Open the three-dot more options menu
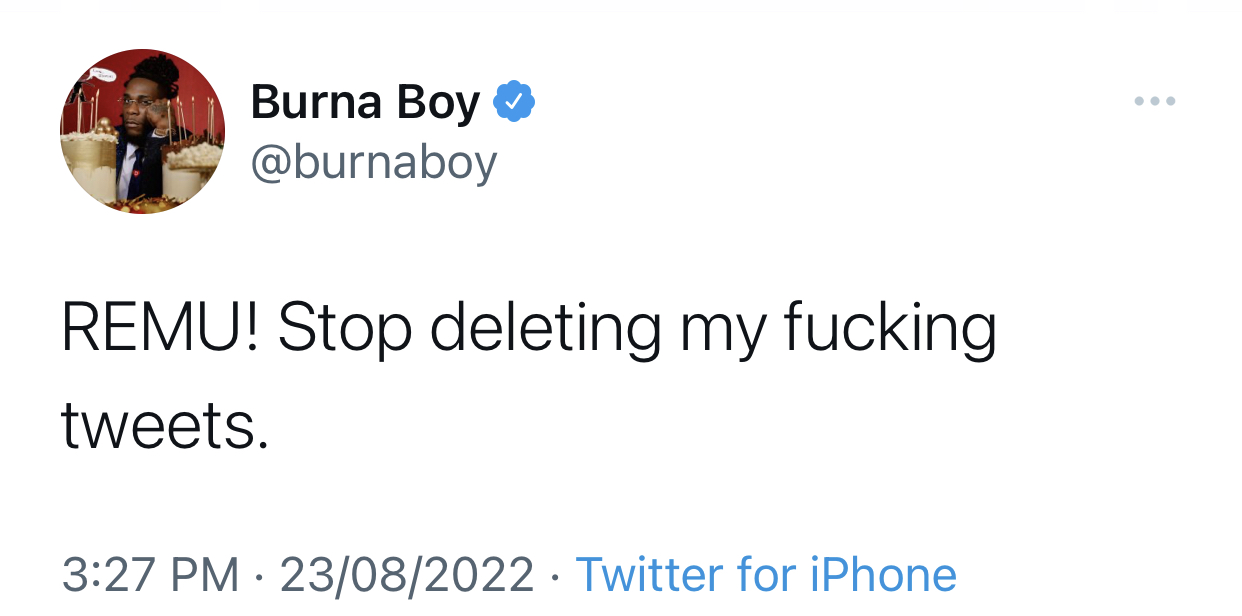 [x=1155, y=101]
